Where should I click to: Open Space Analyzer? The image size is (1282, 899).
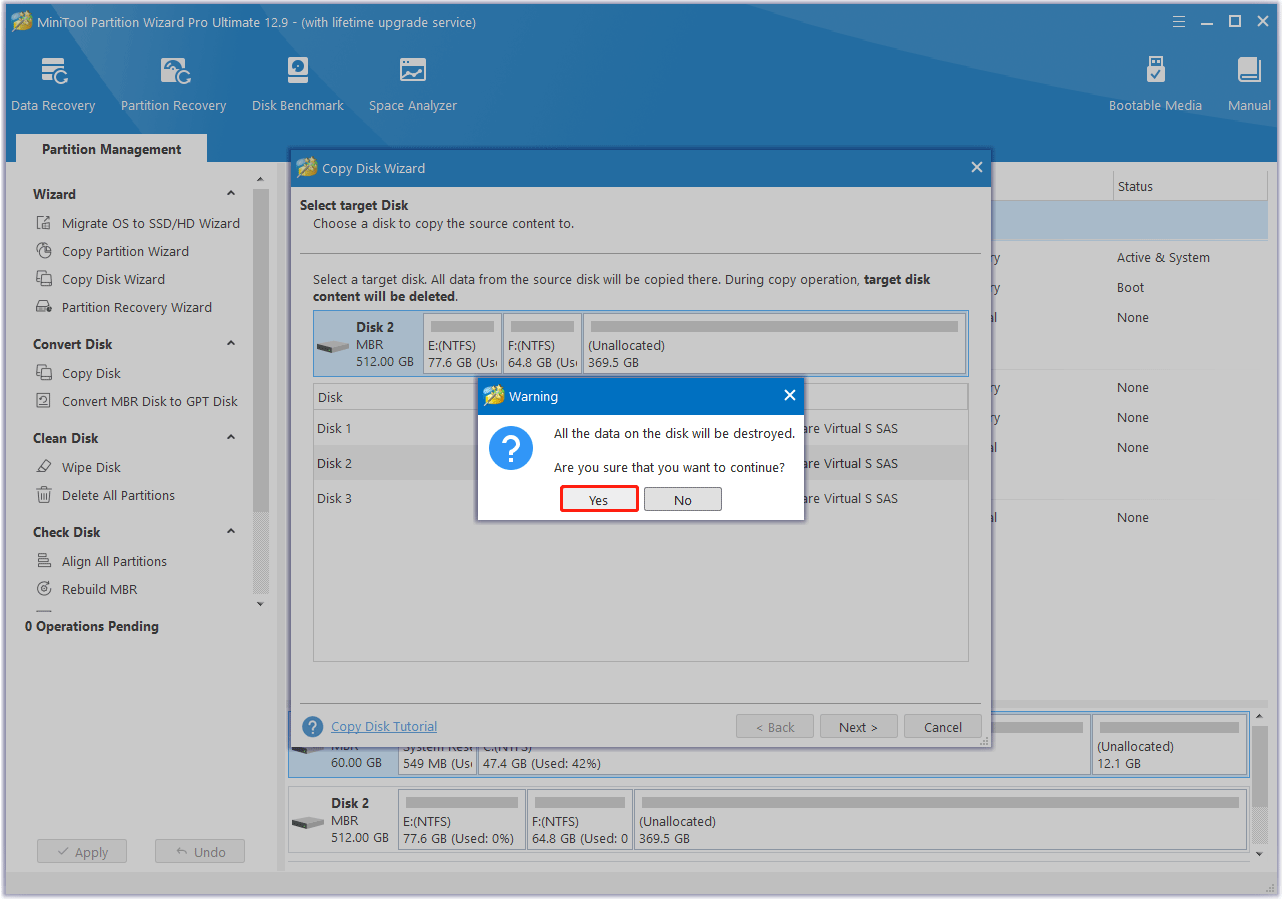(x=412, y=84)
